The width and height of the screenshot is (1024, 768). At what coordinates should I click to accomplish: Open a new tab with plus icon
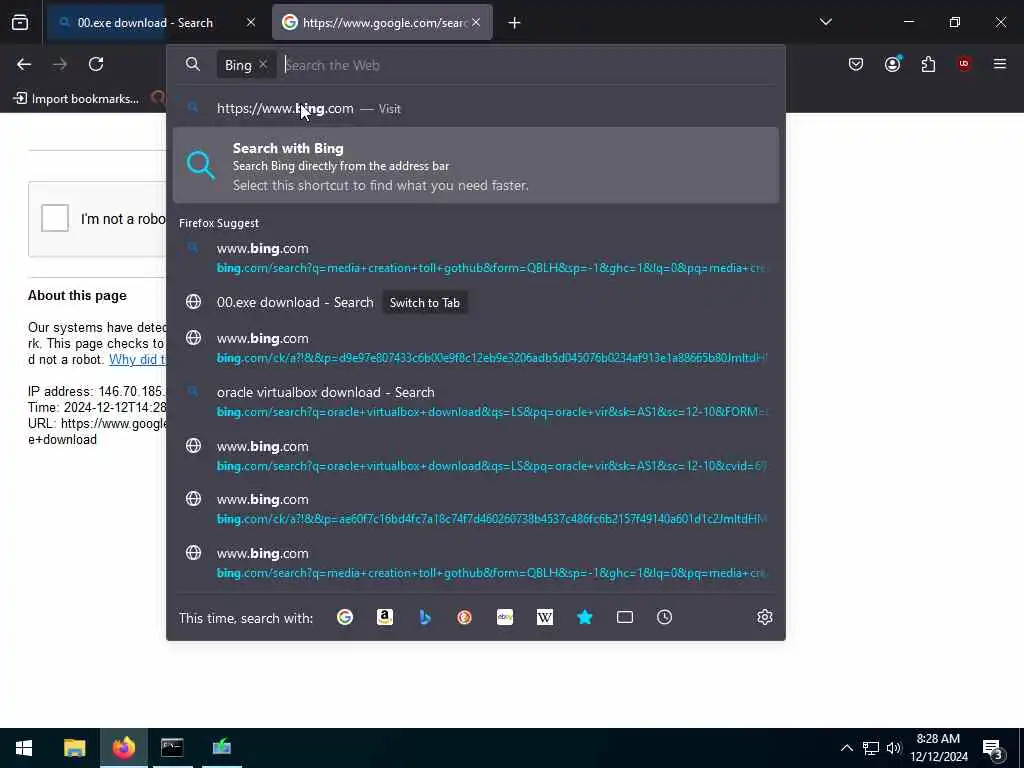click(x=514, y=23)
